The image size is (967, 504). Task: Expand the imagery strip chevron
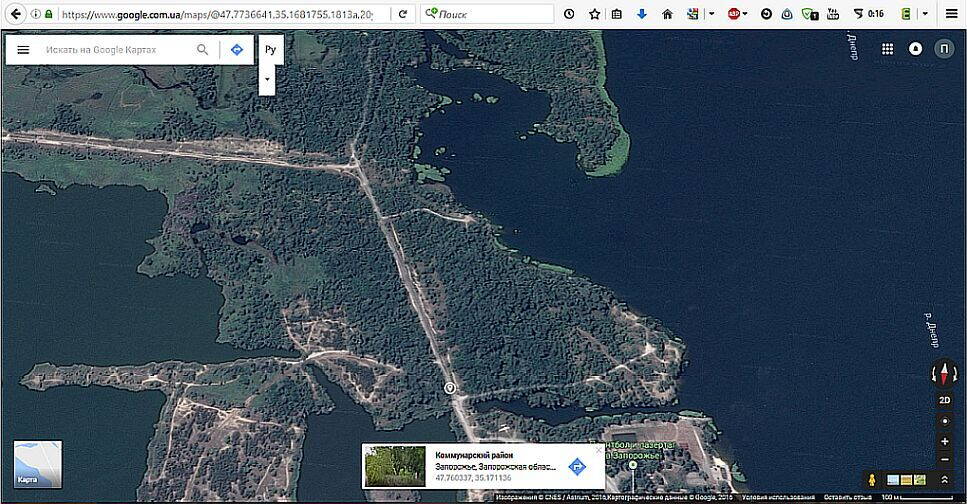pyautogui.click(x=945, y=481)
